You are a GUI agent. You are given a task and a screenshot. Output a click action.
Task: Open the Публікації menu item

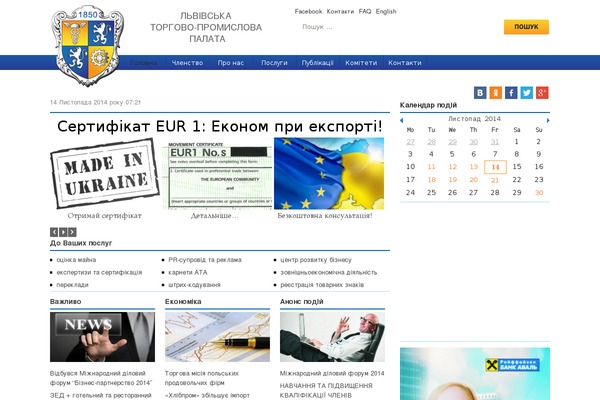coord(318,63)
